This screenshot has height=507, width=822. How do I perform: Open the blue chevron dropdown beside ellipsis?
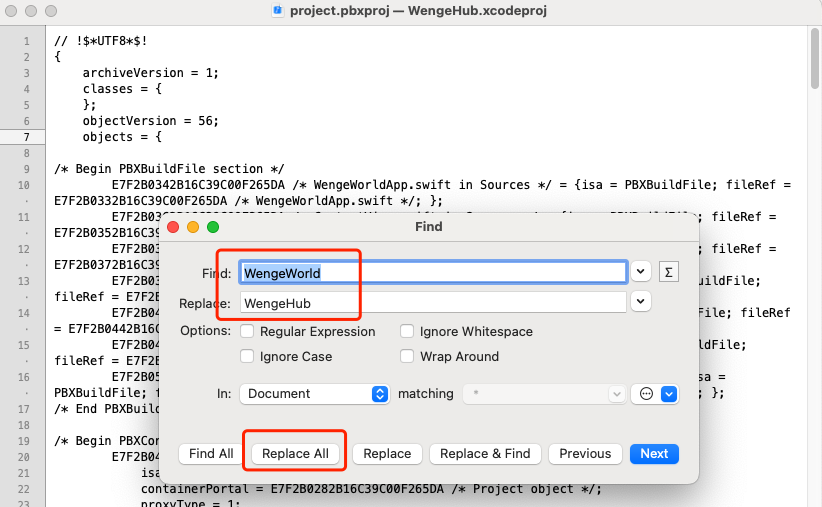[669, 394]
